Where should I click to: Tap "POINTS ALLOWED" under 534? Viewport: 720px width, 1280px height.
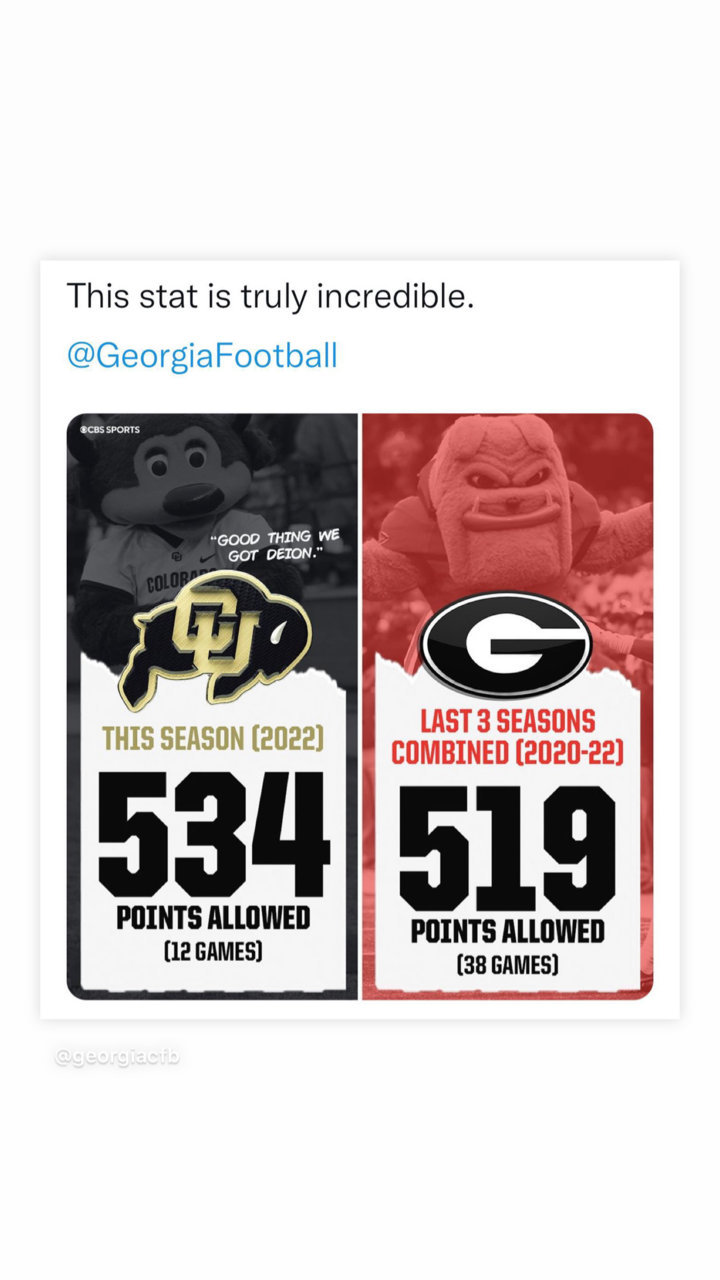pyautogui.click(x=213, y=918)
